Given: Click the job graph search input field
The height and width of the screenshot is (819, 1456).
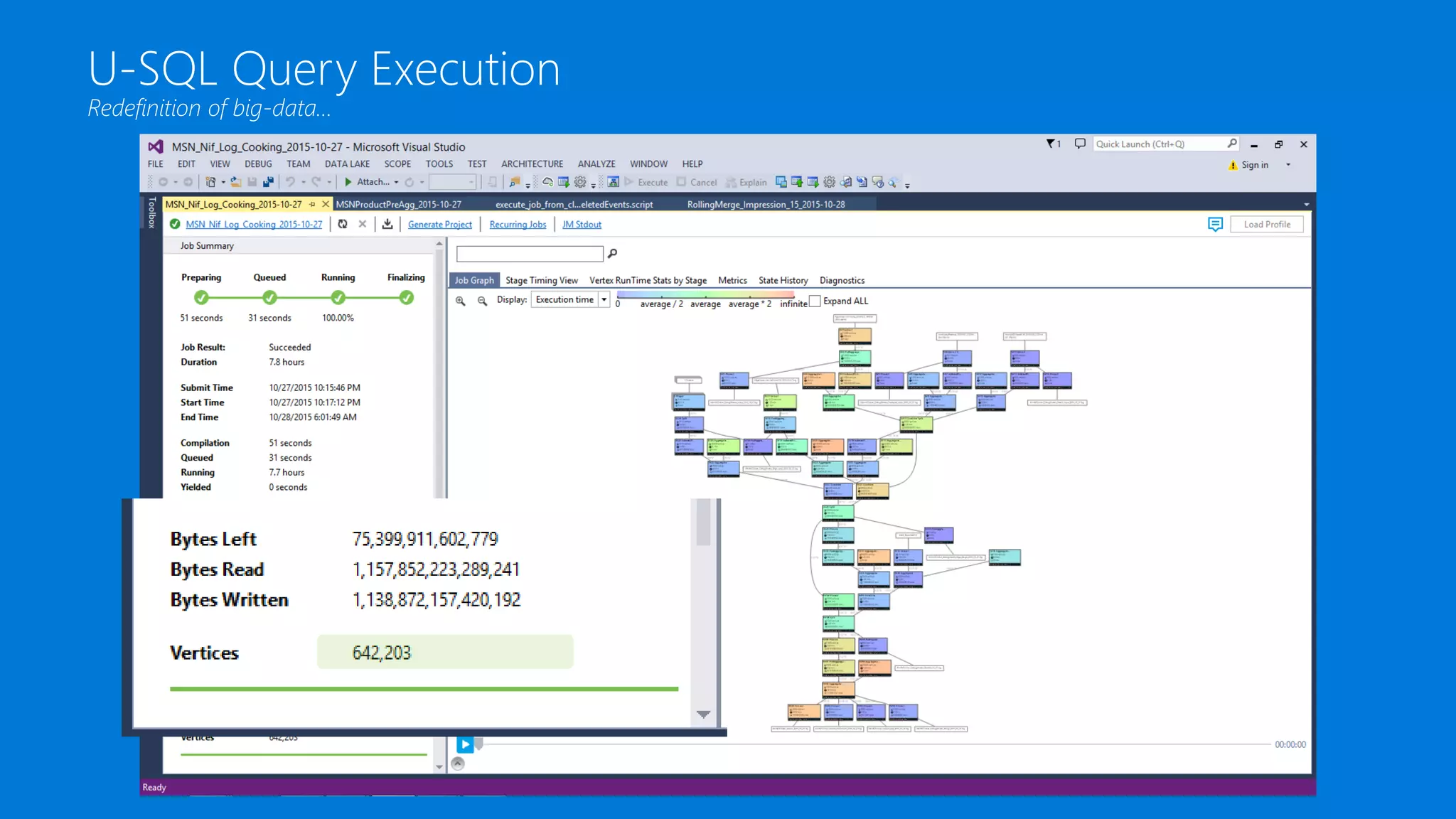Looking at the screenshot, I should (530, 254).
